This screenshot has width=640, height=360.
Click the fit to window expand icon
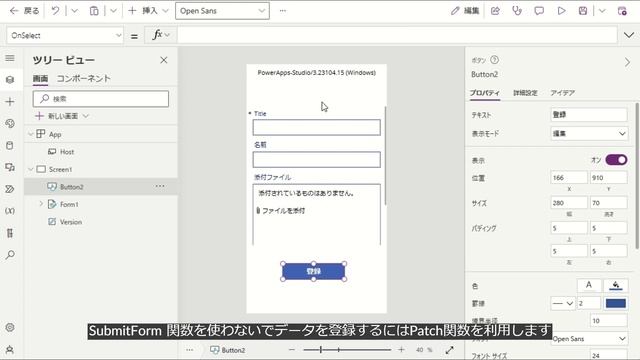pyautogui.click(x=449, y=350)
